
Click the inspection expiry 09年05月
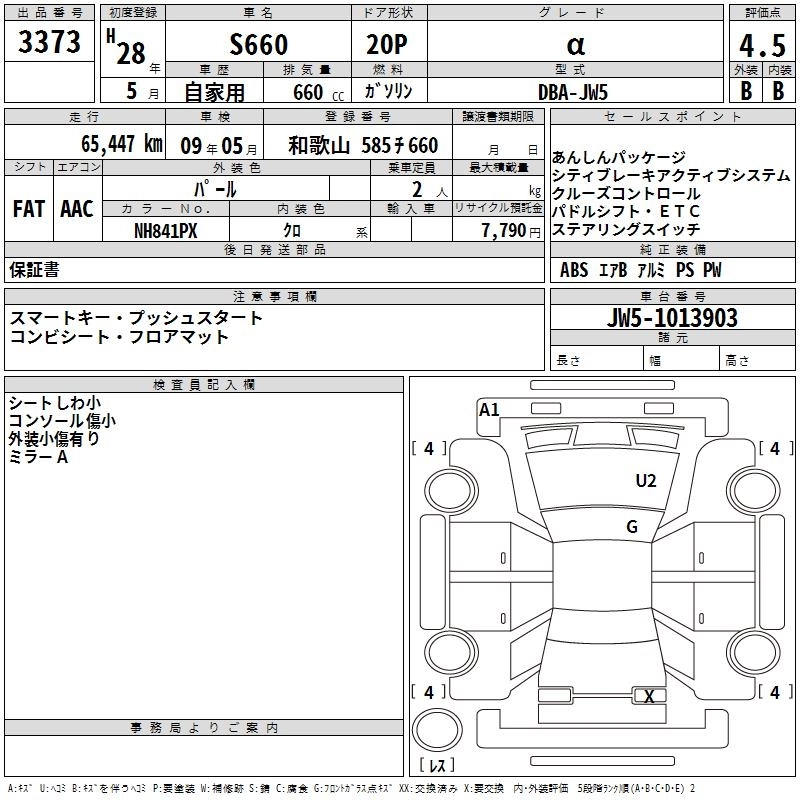(x=219, y=146)
